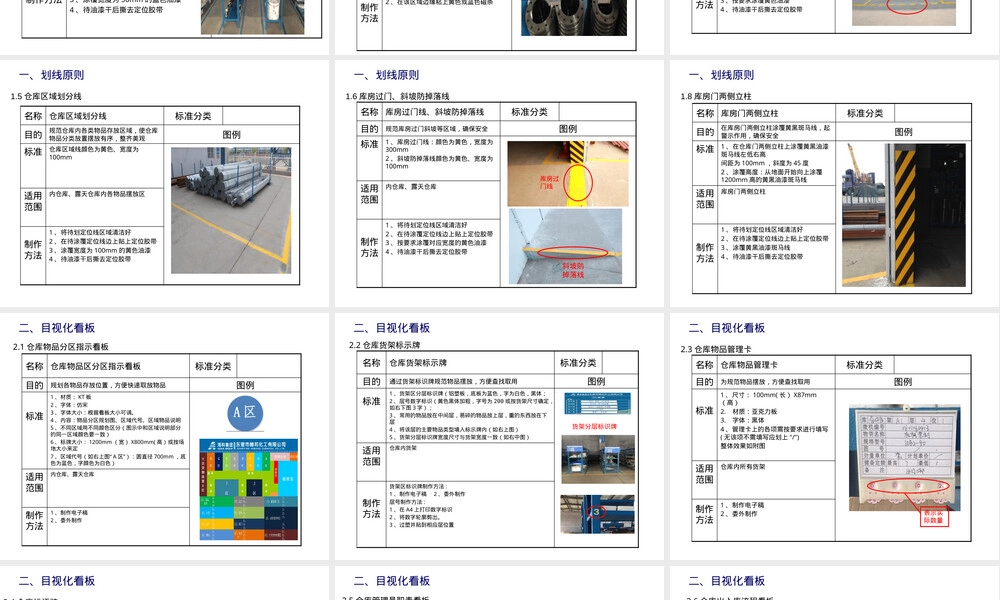The height and width of the screenshot is (600, 1000).
Task: Click the subtitle '2.3 仓库物品管理卡'
Action: coord(716,349)
